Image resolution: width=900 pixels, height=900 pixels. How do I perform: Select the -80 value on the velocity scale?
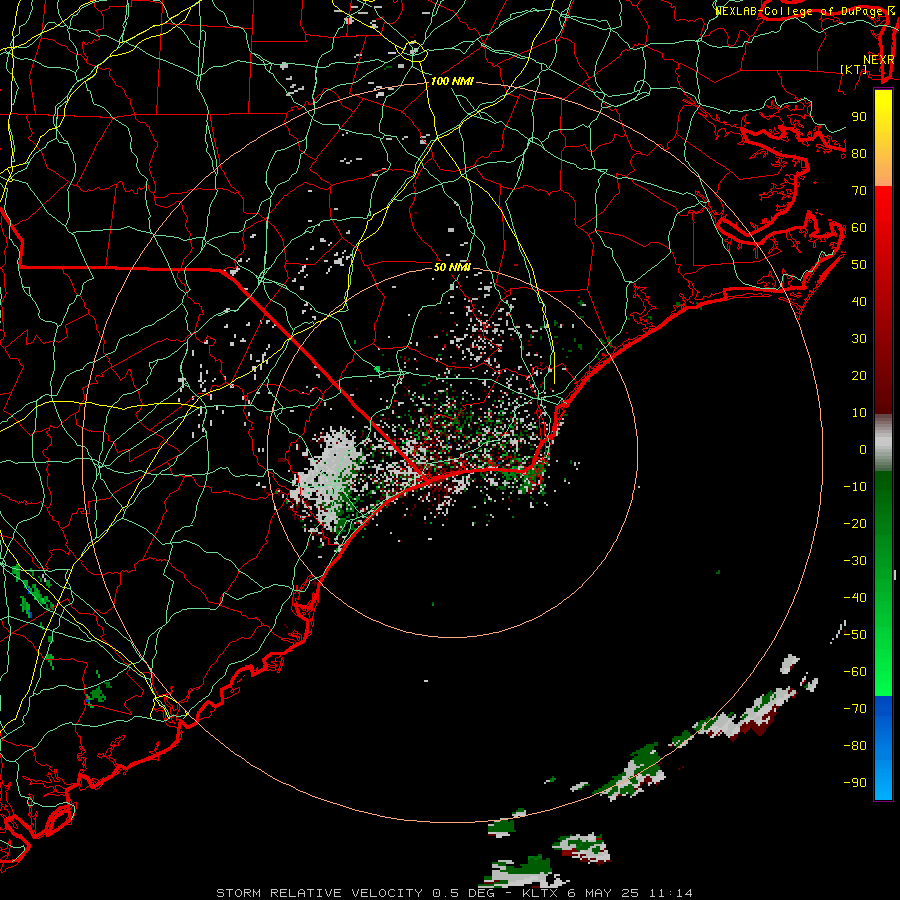[x=855, y=746]
